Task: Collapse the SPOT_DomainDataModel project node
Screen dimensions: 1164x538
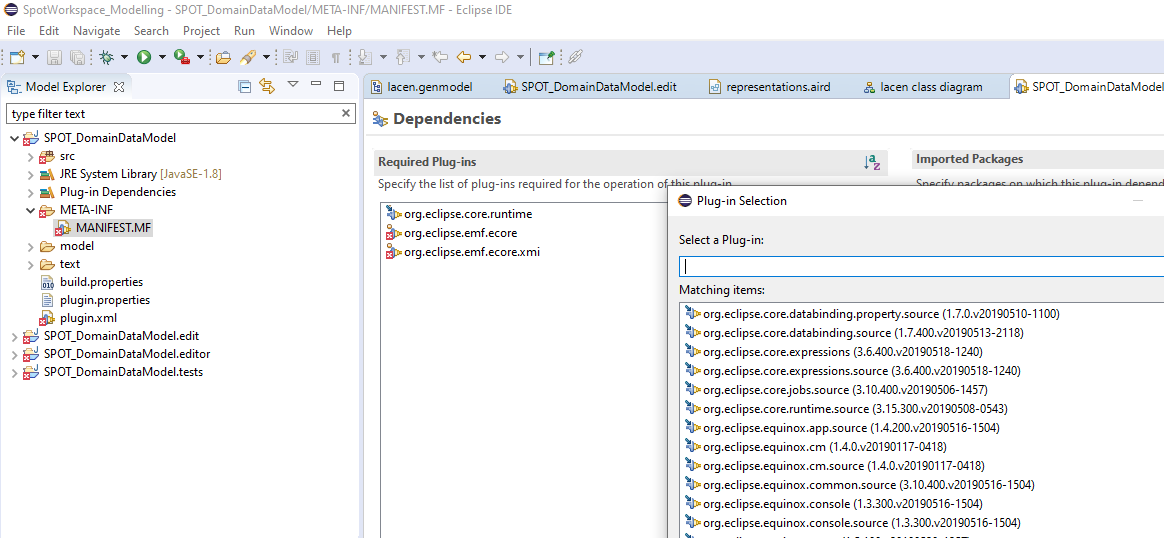Action: [14, 138]
